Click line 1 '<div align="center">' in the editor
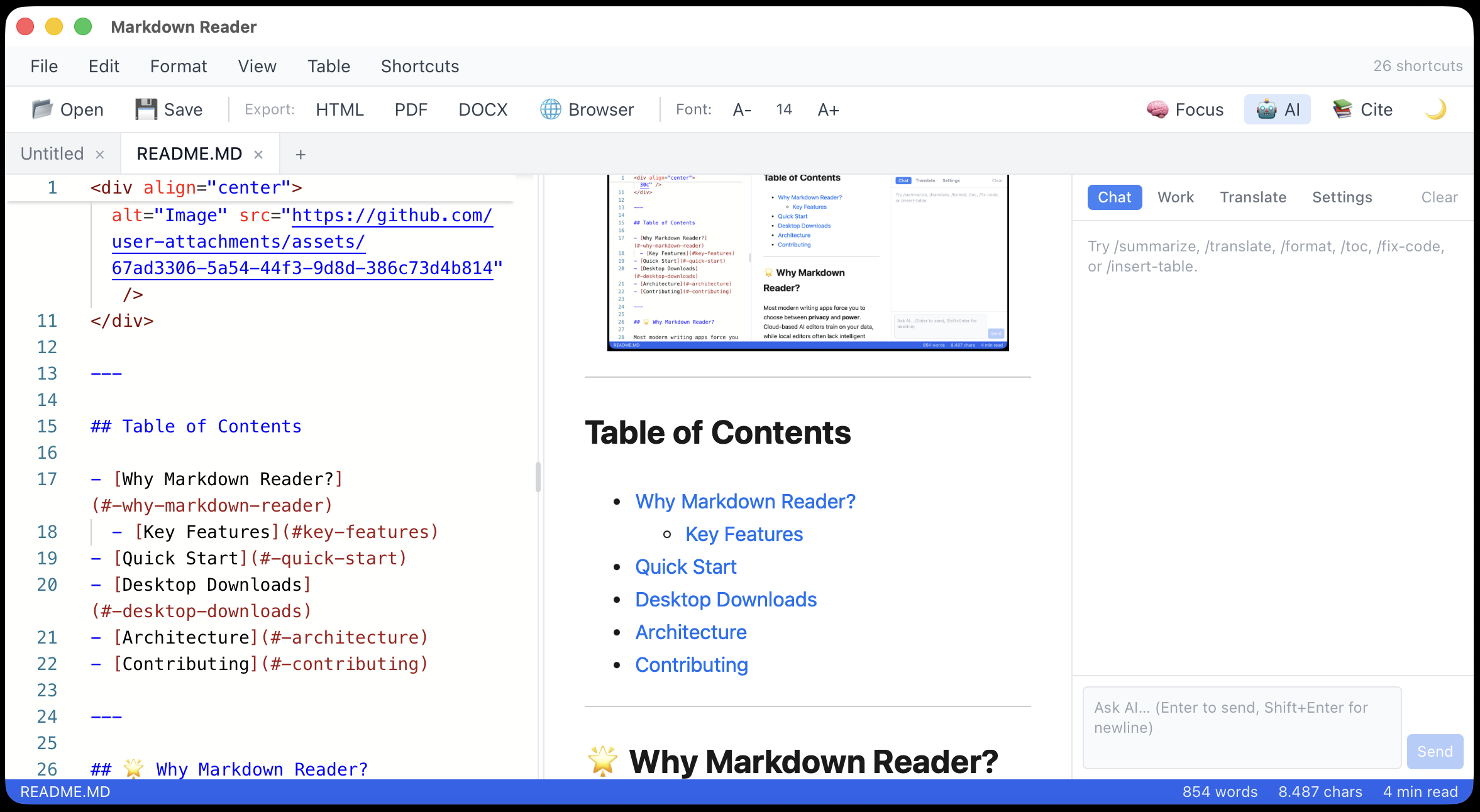 coord(196,187)
